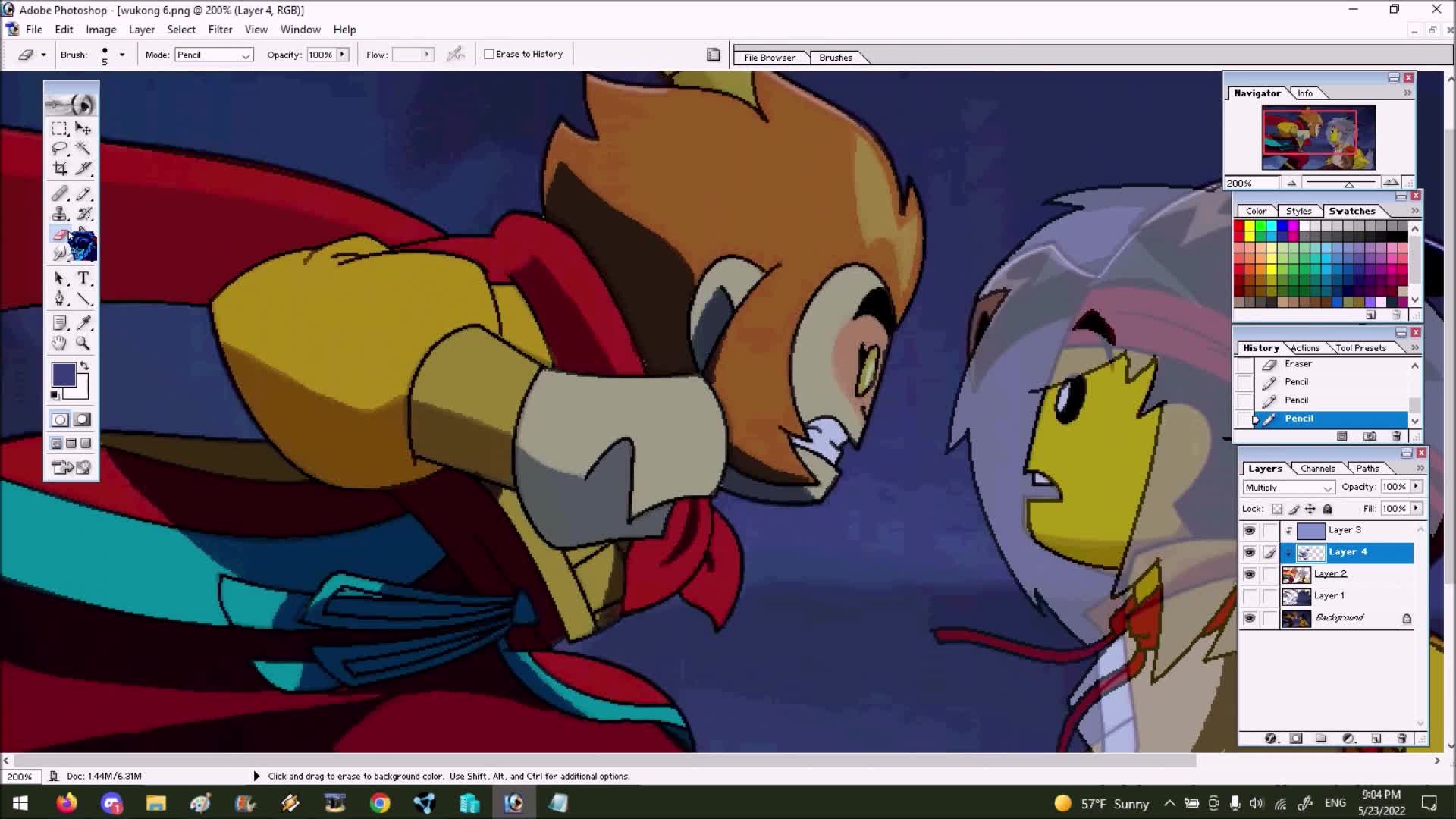Switch to Quick Mask mode

pos(83,419)
